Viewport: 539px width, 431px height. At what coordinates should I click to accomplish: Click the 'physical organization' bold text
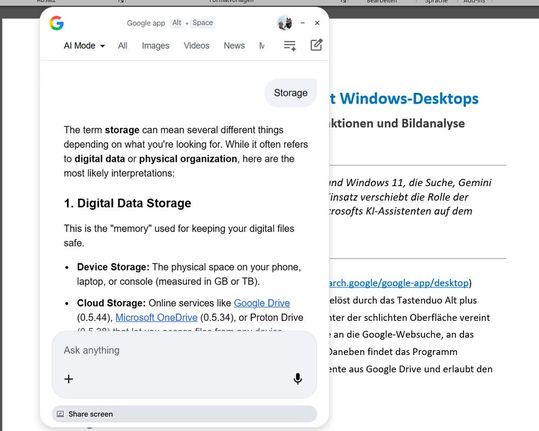(188, 159)
